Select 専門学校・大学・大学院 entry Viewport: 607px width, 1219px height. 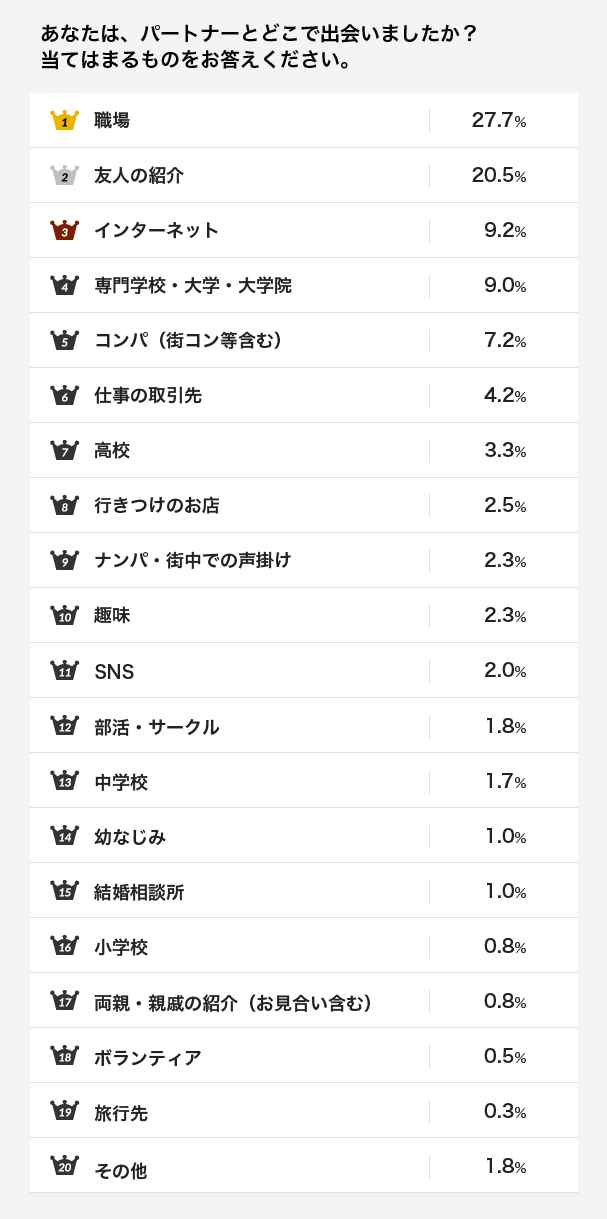pyautogui.click(x=193, y=286)
